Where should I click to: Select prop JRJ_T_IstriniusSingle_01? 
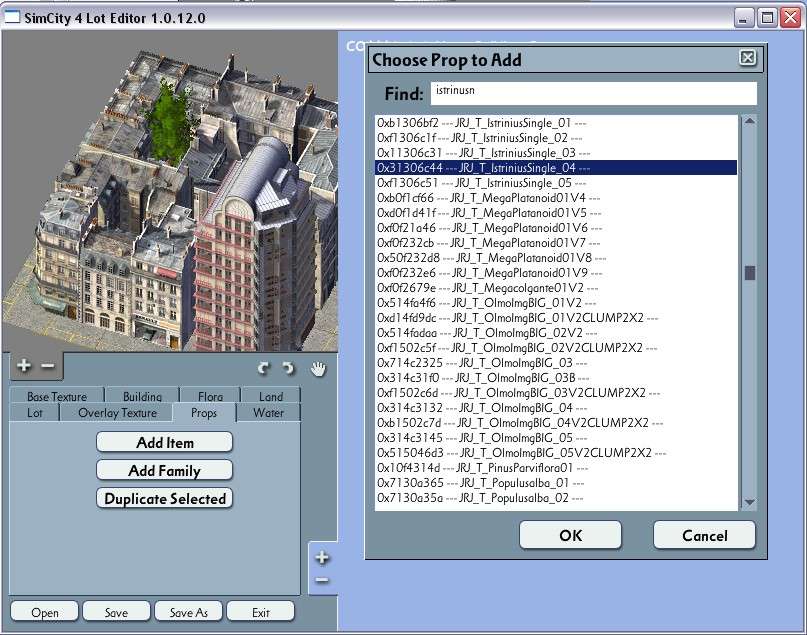(x=556, y=122)
